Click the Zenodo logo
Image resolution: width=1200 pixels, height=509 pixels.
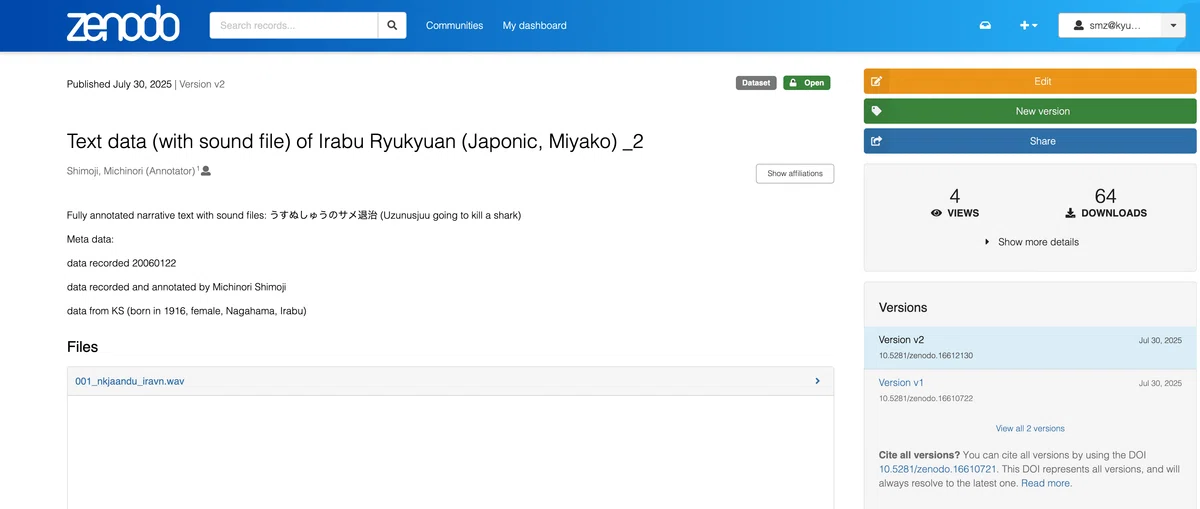[x=123, y=25]
